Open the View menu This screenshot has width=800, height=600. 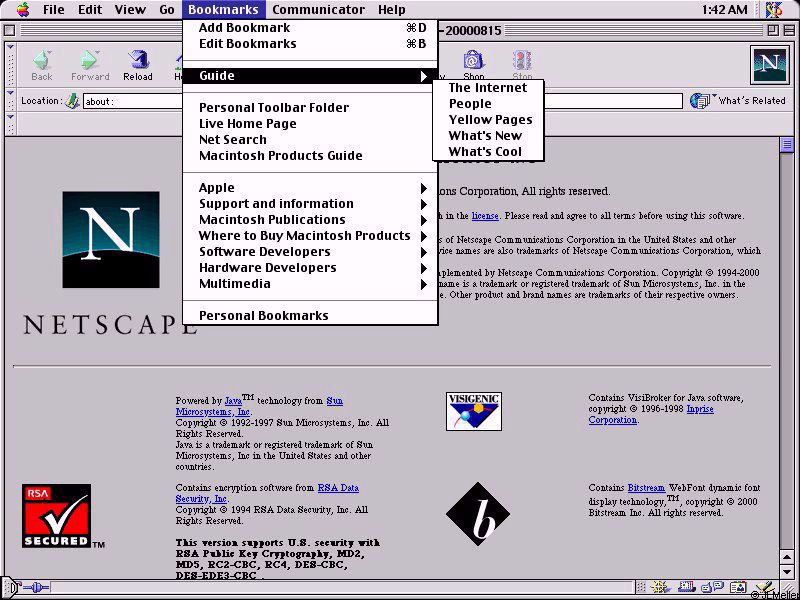click(x=130, y=10)
